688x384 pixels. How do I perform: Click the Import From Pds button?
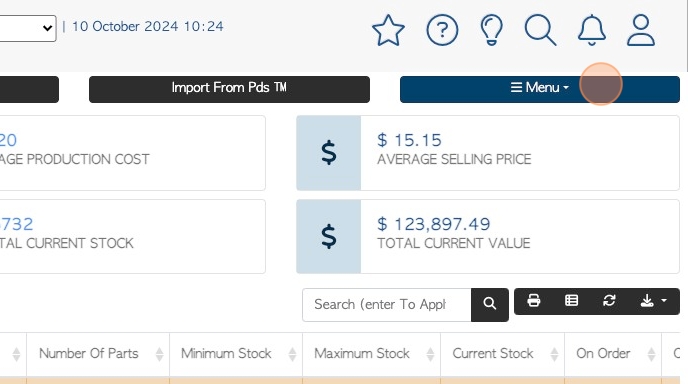[x=229, y=90]
